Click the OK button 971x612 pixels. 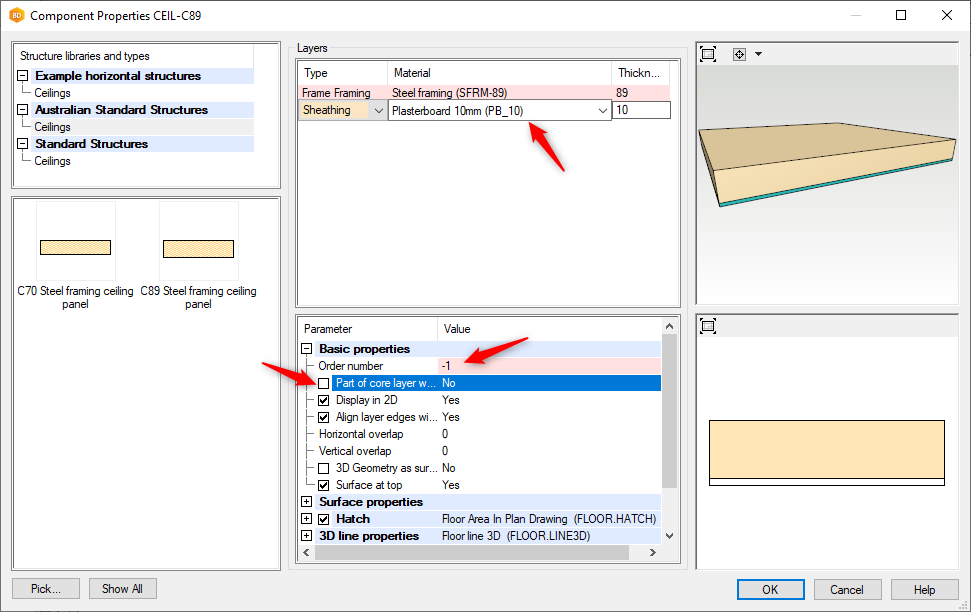click(x=770, y=589)
